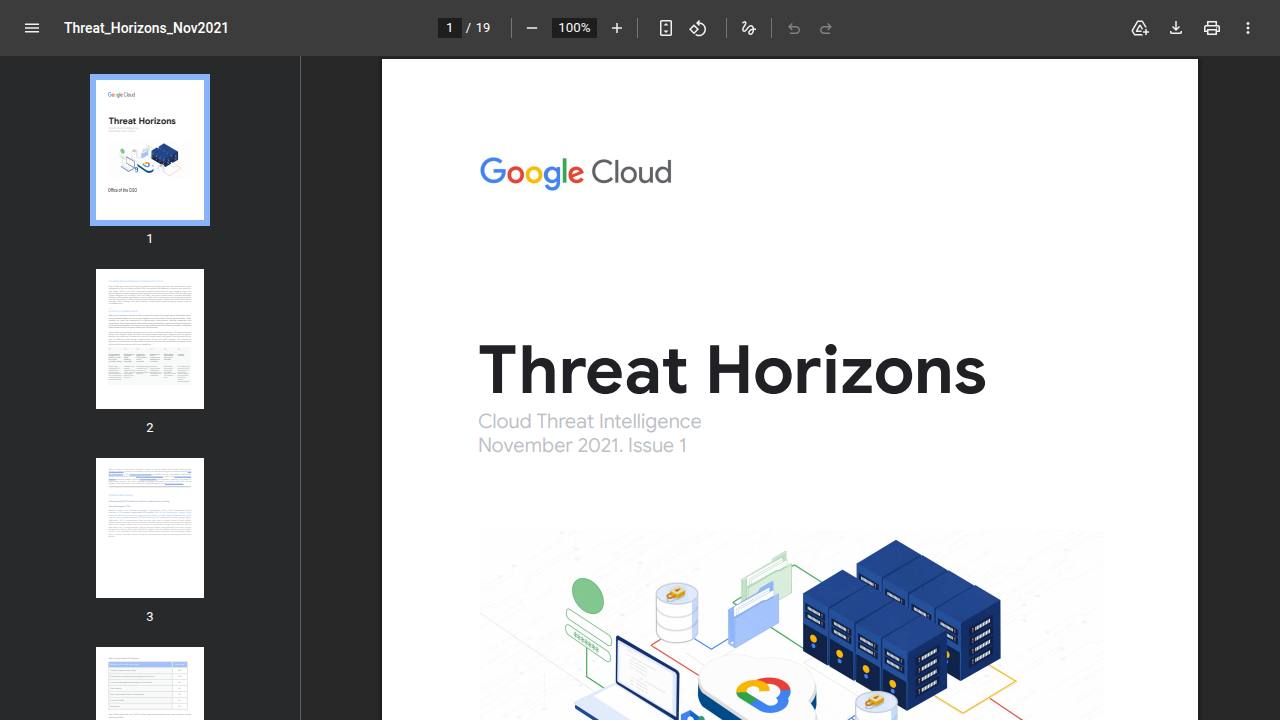Image resolution: width=1280 pixels, height=720 pixels.
Task: Print the document
Action: pos(1212,28)
